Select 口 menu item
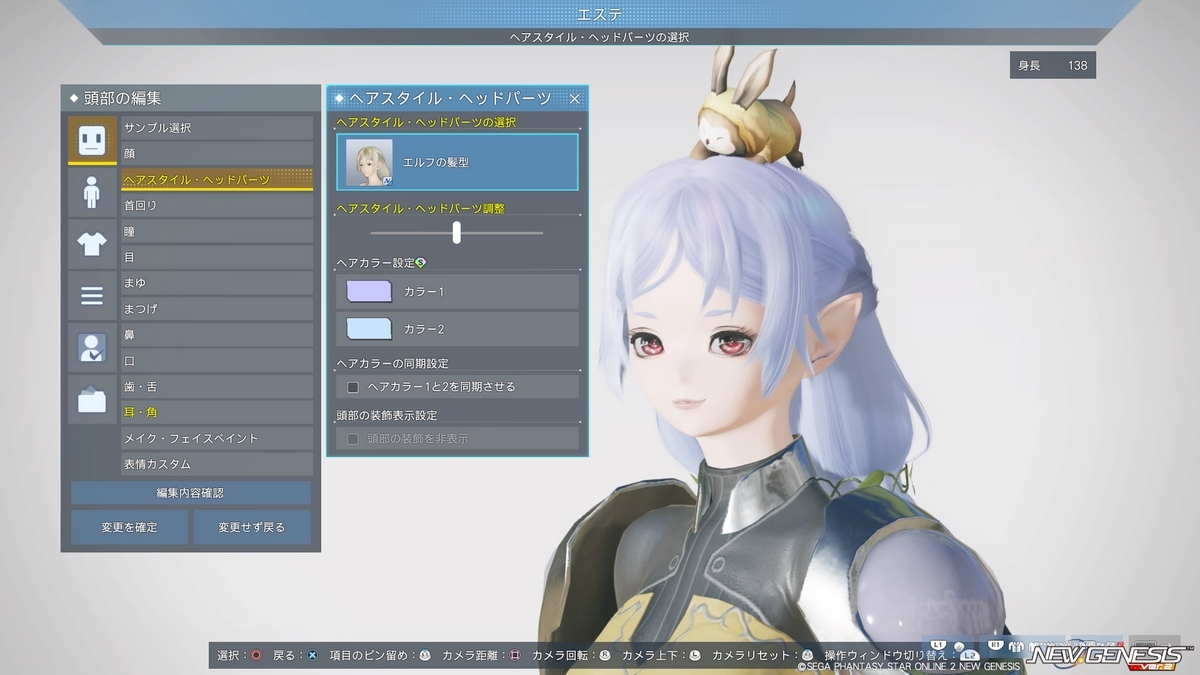Screen dimensions: 1200x675 coord(217,361)
